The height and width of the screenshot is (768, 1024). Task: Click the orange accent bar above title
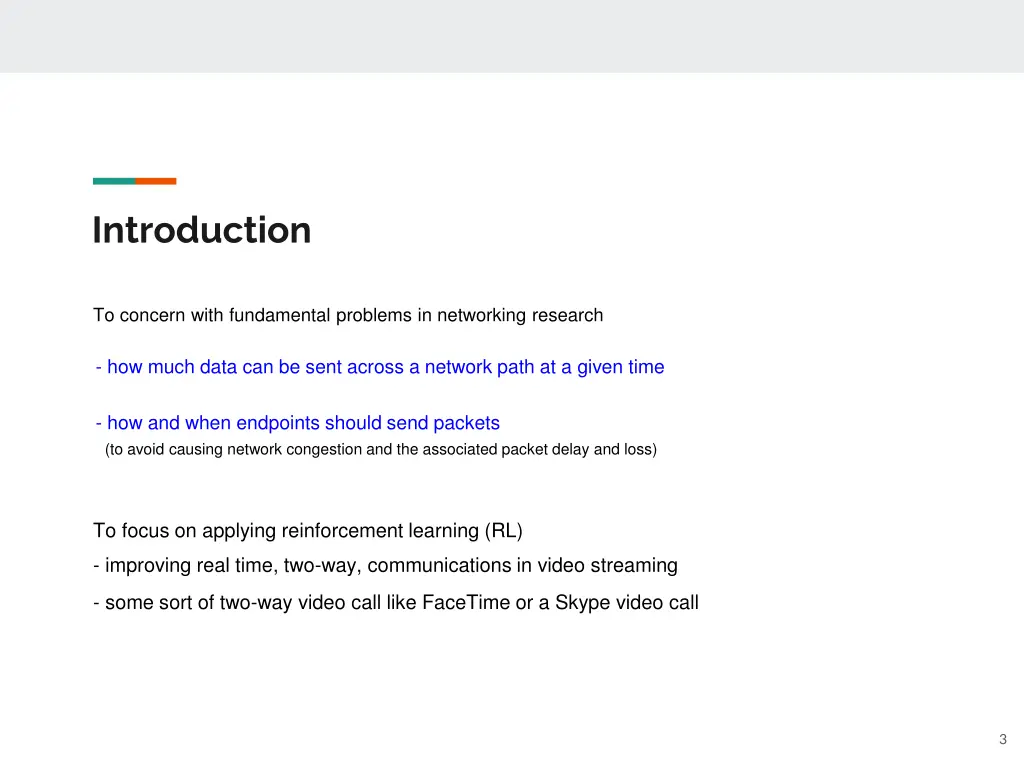[x=156, y=181]
